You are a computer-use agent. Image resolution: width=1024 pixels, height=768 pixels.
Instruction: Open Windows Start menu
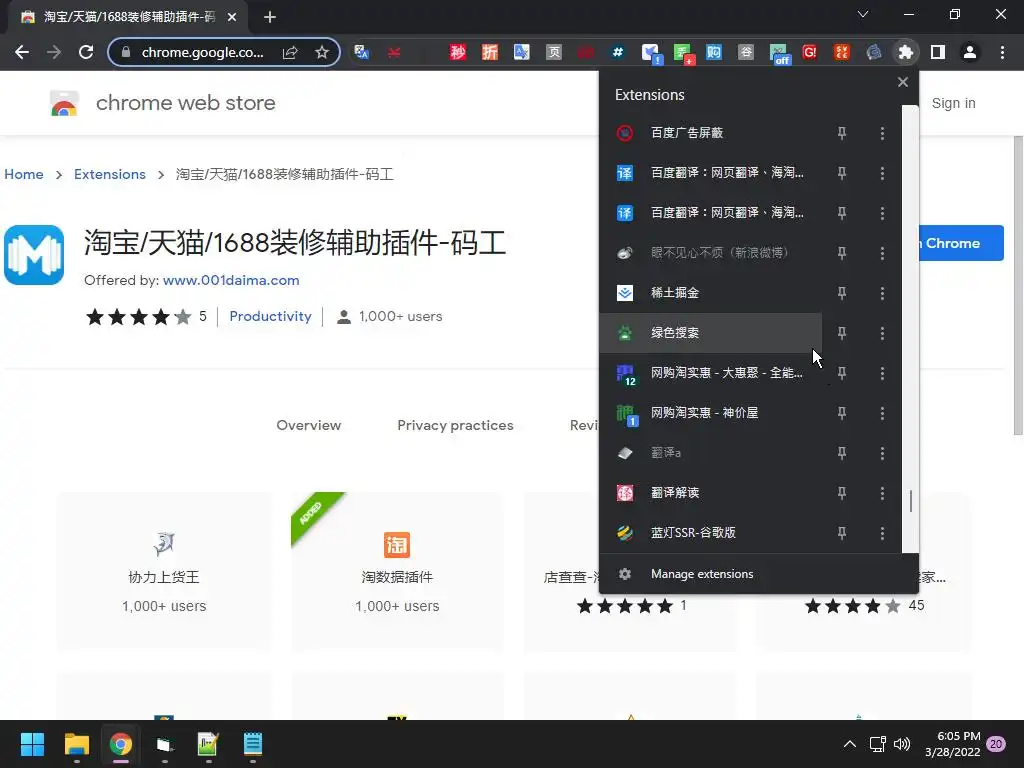point(32,744)
